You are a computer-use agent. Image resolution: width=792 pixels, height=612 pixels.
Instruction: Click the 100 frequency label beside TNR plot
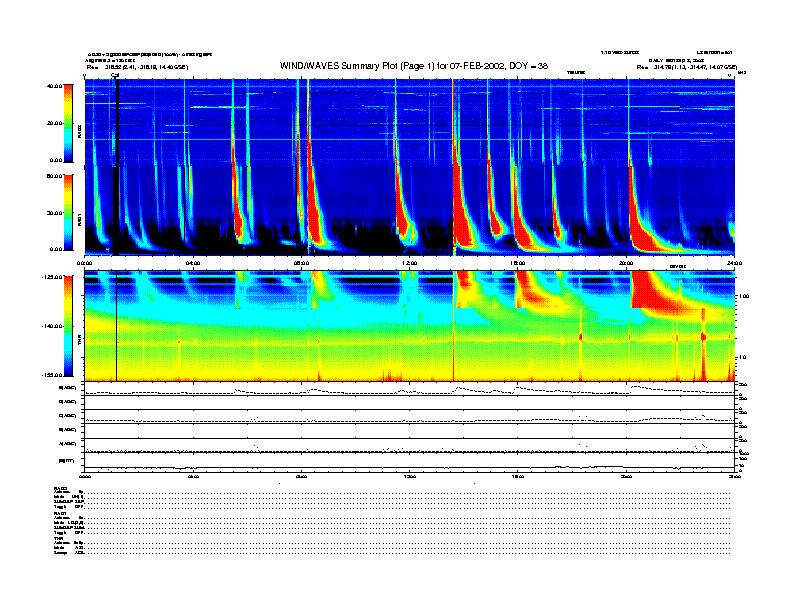743,296
